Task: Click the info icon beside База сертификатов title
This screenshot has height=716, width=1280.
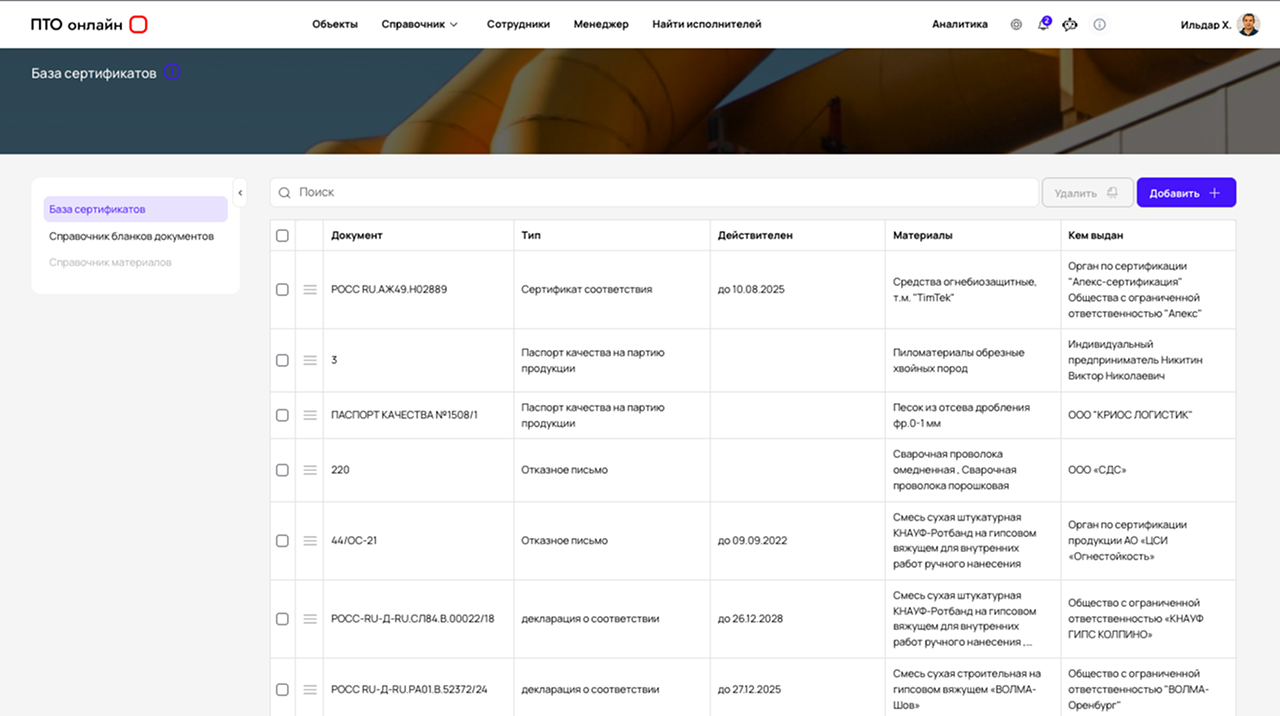Action: pyautogui.click(x=172, y=73)
